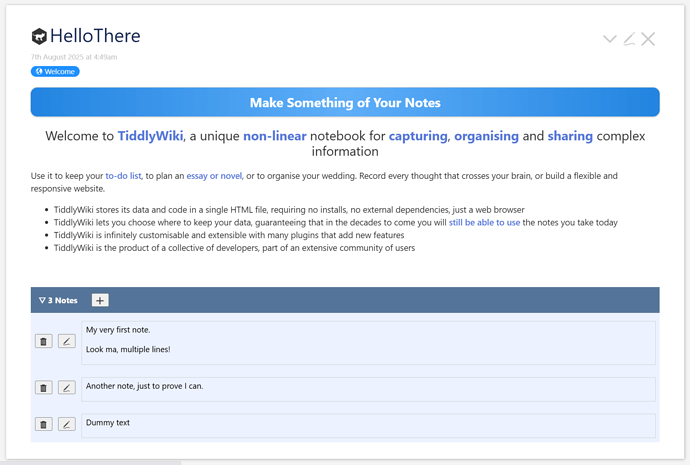Open the more actions chevron for HelloThere
Viewport: 690px width, 465px height.
click(610, 39)
